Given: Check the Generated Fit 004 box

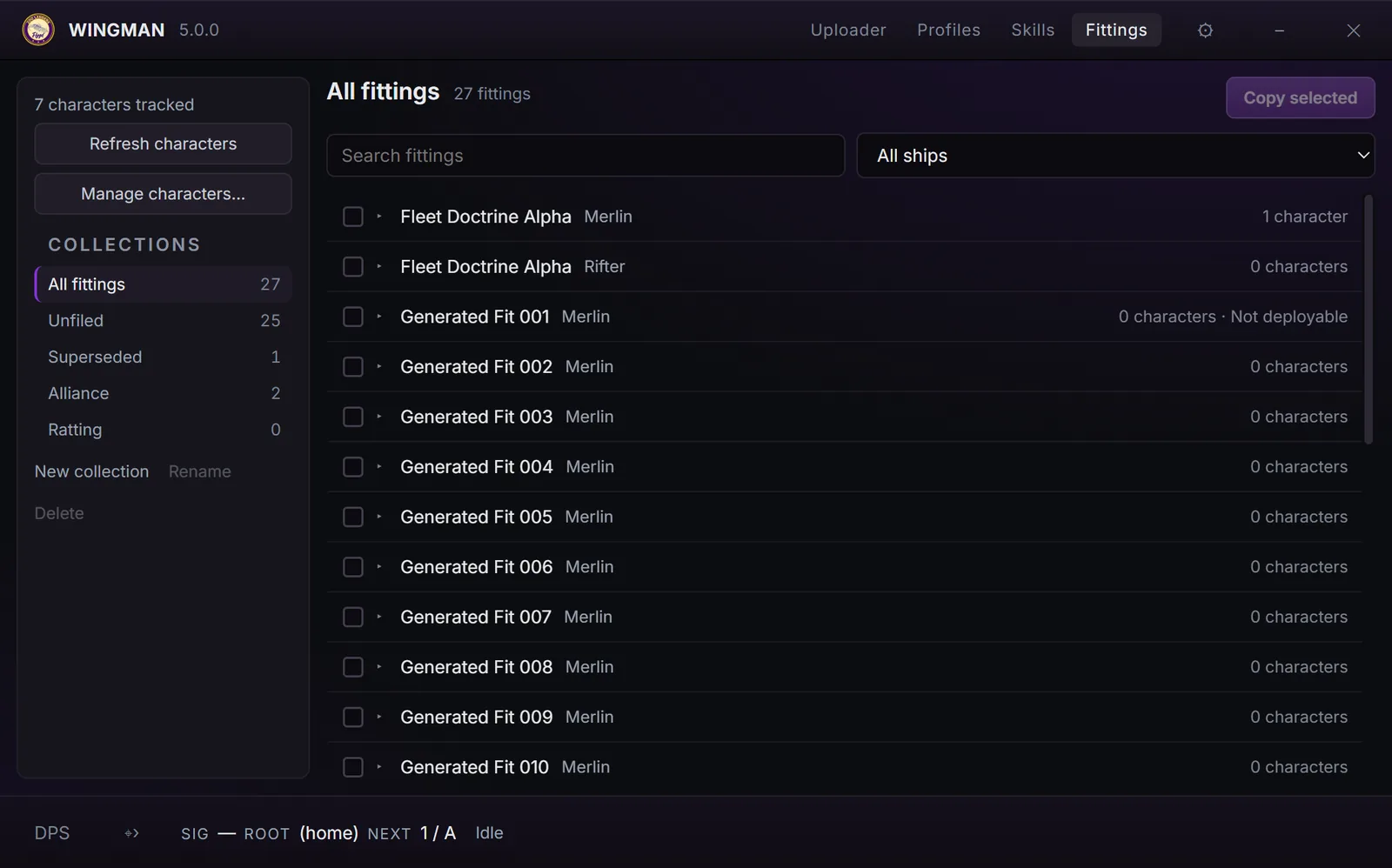Looking at the screenshot, I should click(353, 467).
